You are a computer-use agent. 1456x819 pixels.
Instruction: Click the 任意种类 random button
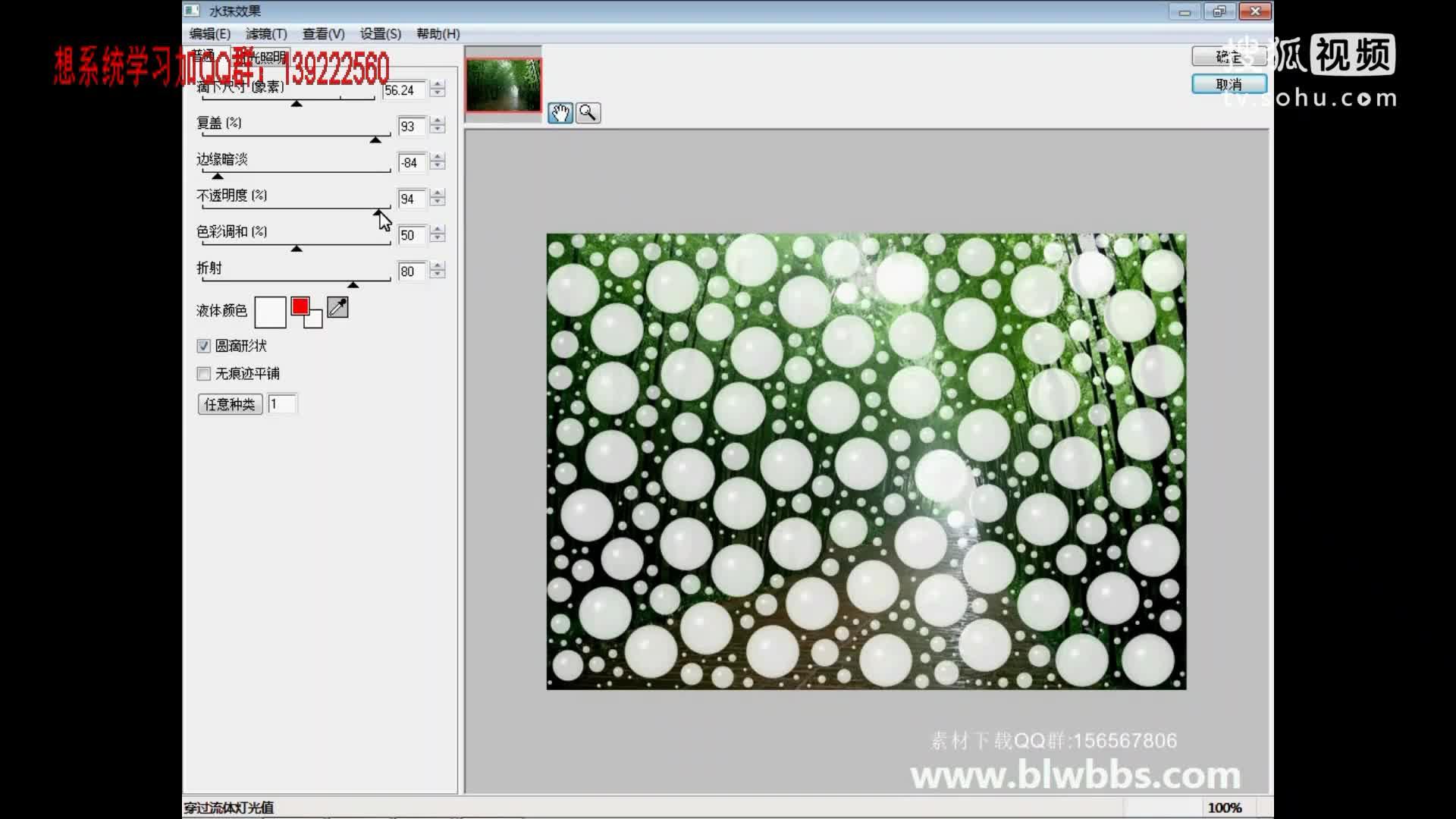tap(230, 404)
